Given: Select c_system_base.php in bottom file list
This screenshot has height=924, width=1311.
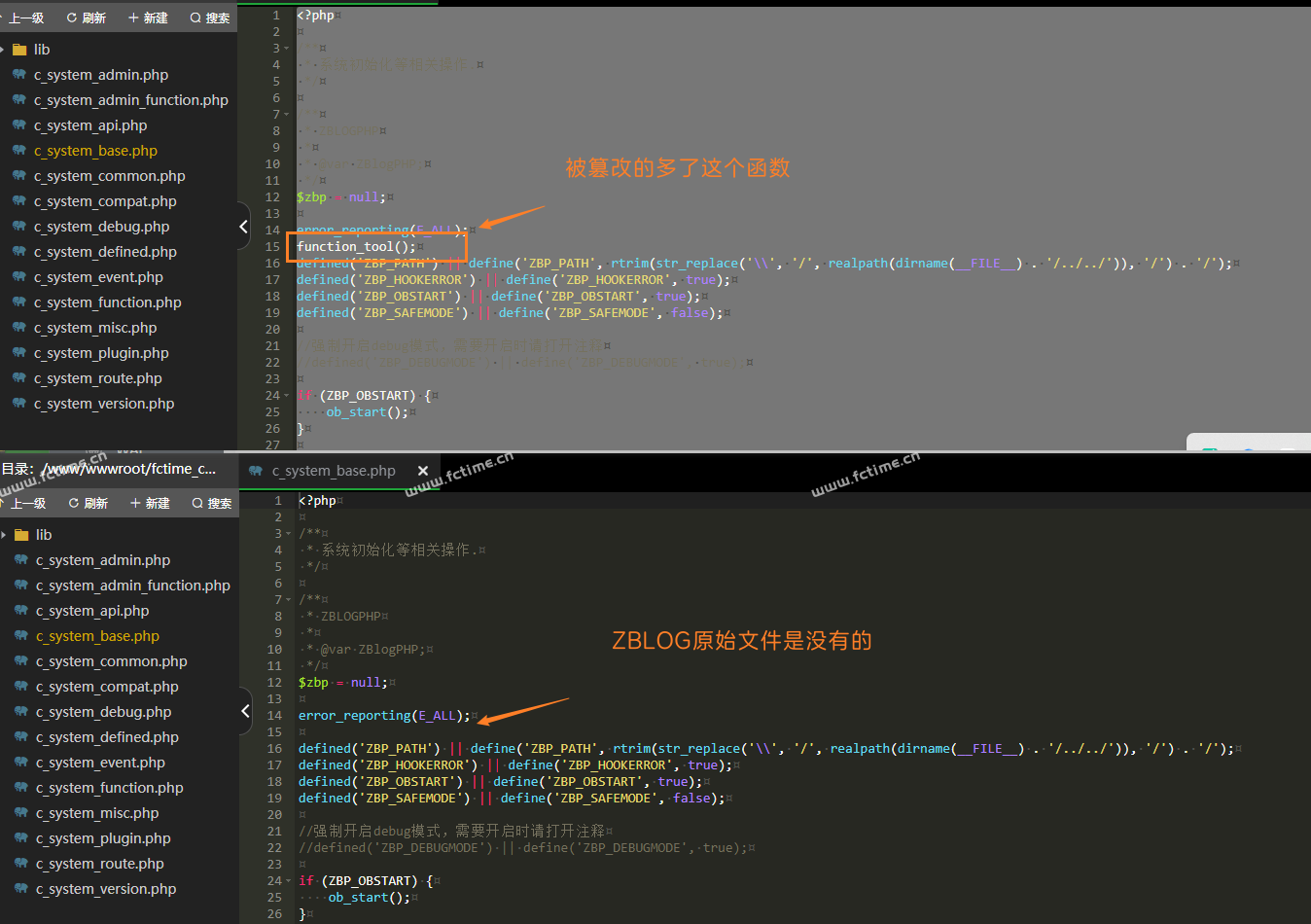Looking at the screenshot, I should pos(97,636).
